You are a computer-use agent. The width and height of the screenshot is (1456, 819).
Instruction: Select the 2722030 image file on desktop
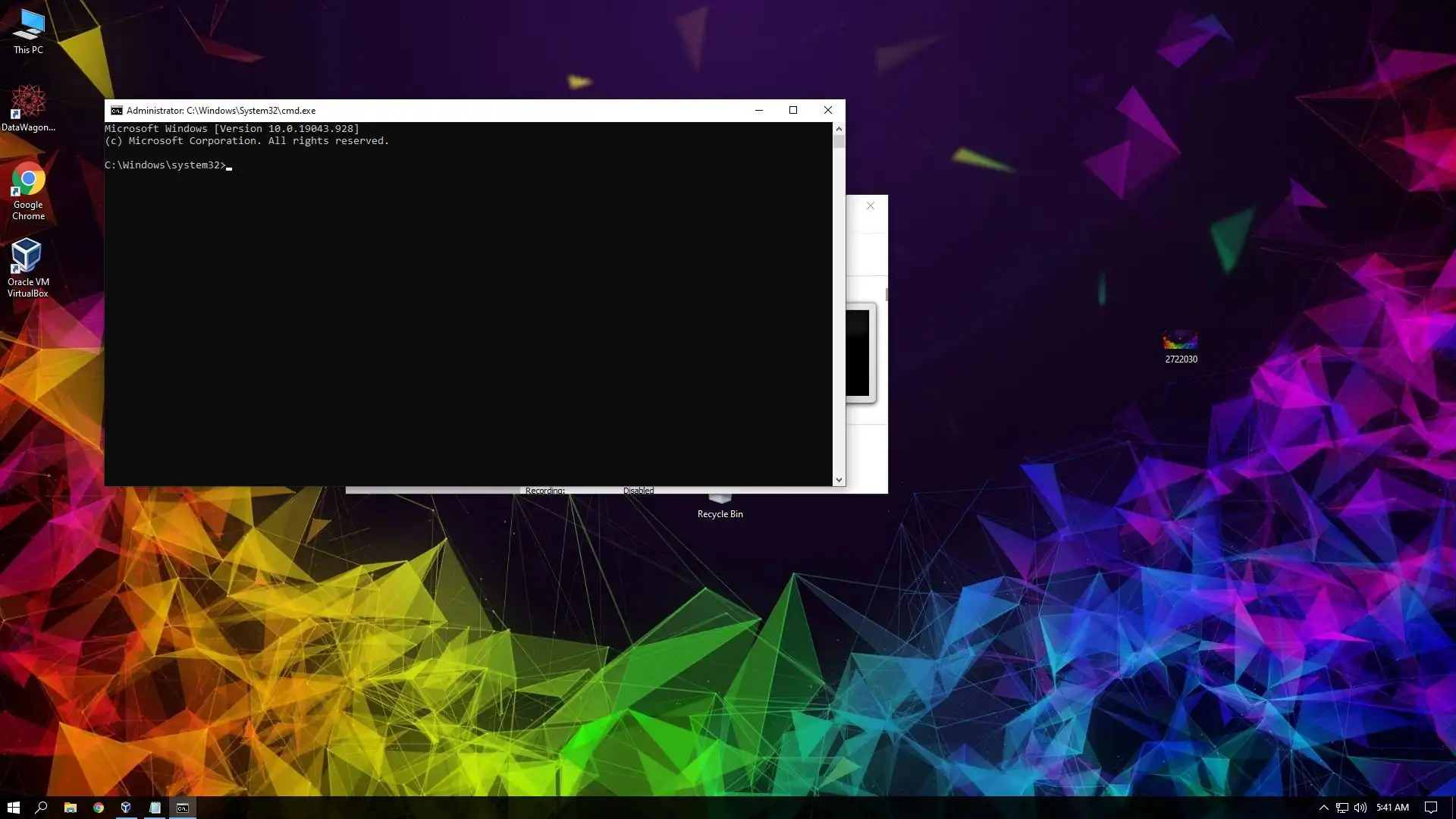1181,347
